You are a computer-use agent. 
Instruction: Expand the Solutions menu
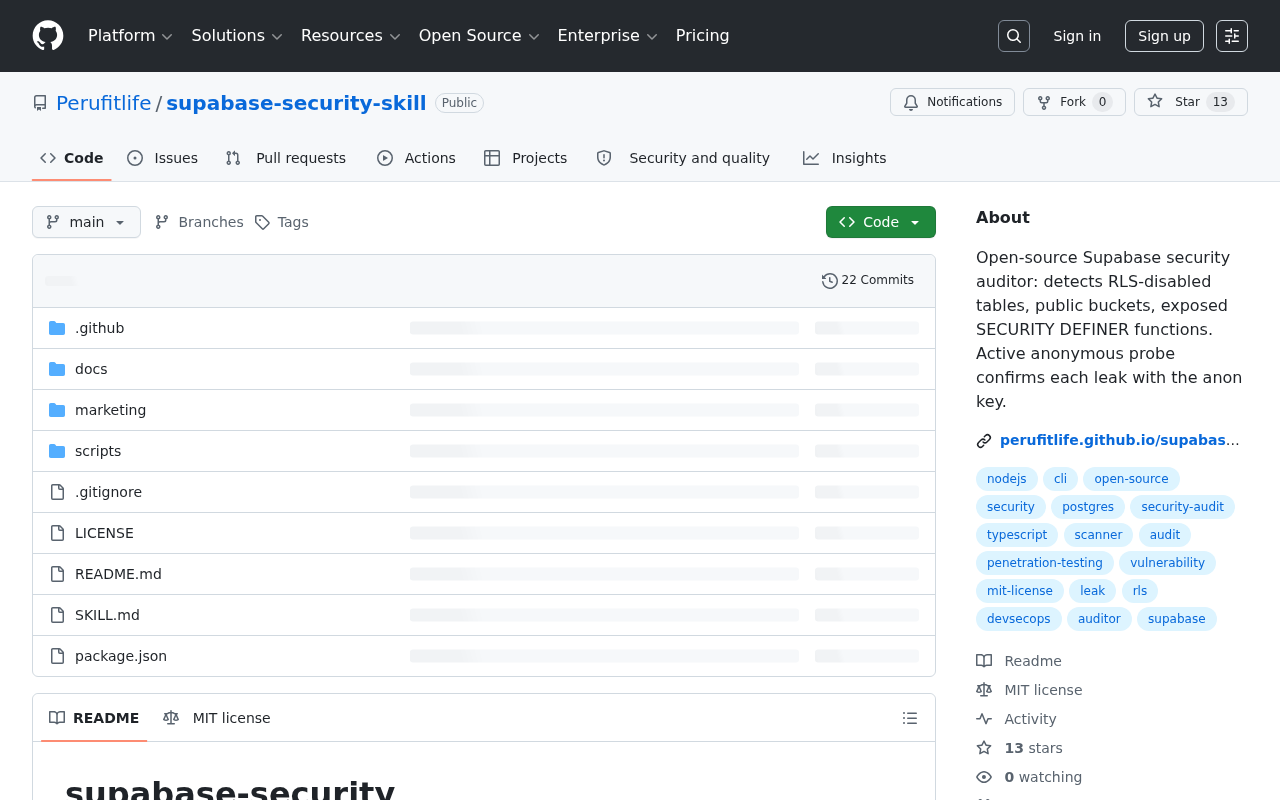click(x=237, y=36)
